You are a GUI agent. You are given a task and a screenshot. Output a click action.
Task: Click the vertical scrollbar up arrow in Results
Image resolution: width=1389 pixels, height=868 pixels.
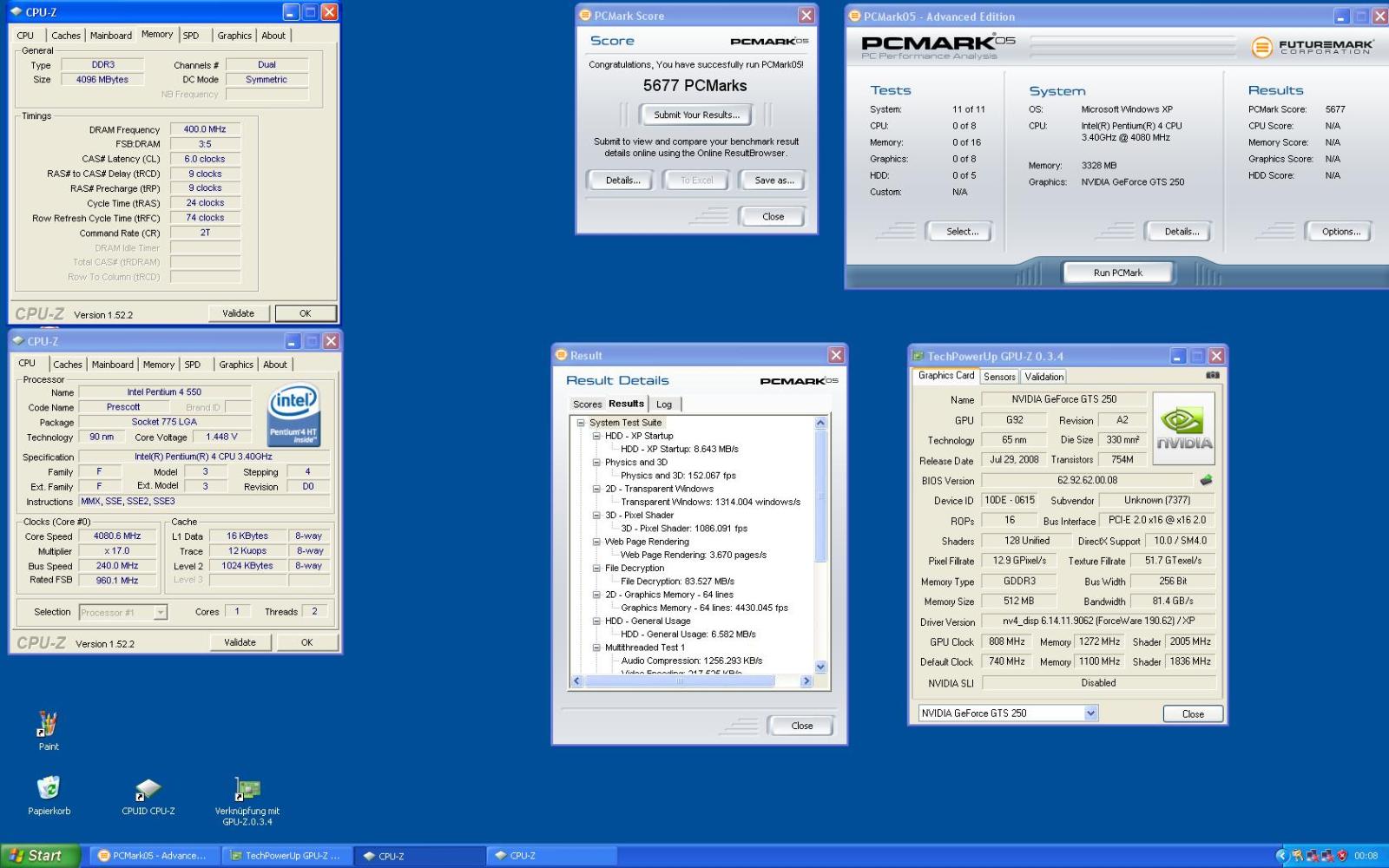point(821,423)
